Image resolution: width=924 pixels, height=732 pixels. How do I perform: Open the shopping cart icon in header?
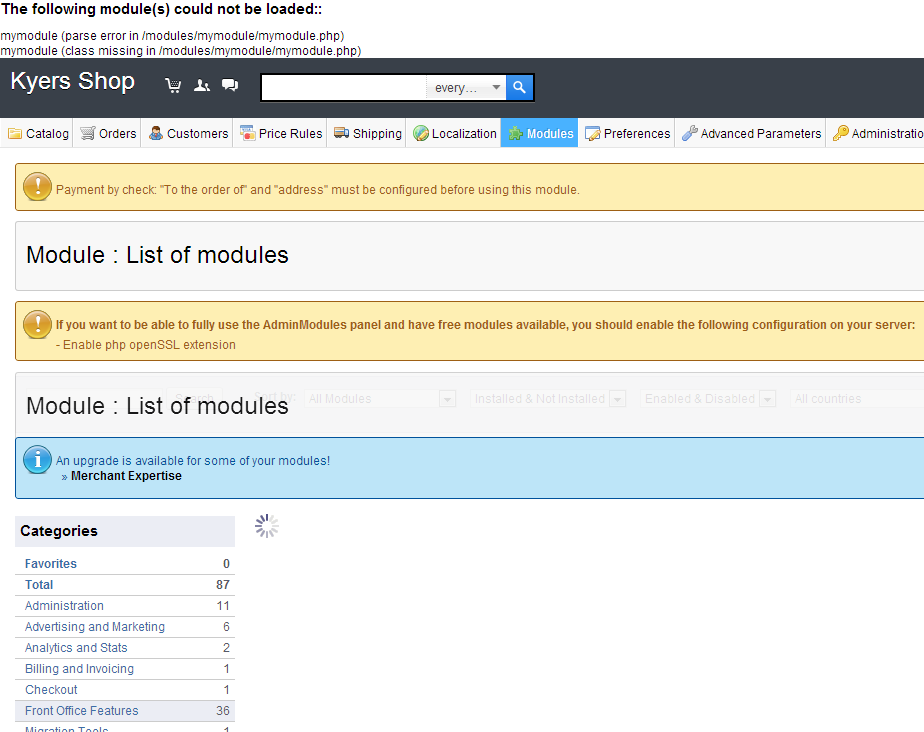pos(173,86)
